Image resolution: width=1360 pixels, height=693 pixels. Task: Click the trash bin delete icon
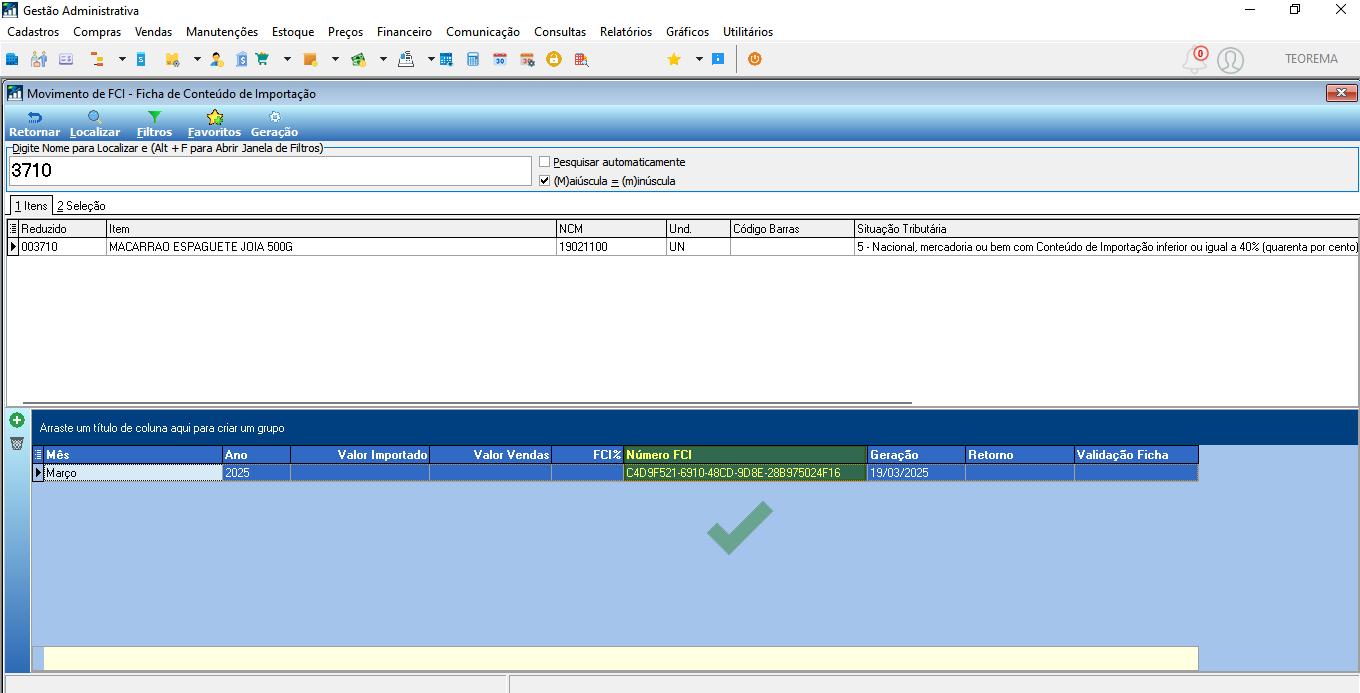coord(17,443)
